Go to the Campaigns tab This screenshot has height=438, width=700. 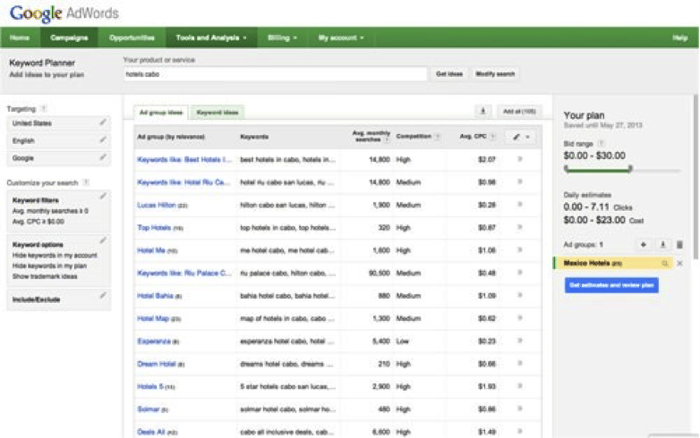[x=69, y=38]
